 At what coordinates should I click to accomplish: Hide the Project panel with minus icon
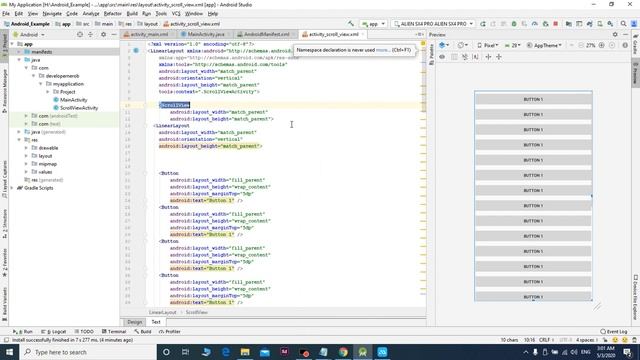click(114, 35)
